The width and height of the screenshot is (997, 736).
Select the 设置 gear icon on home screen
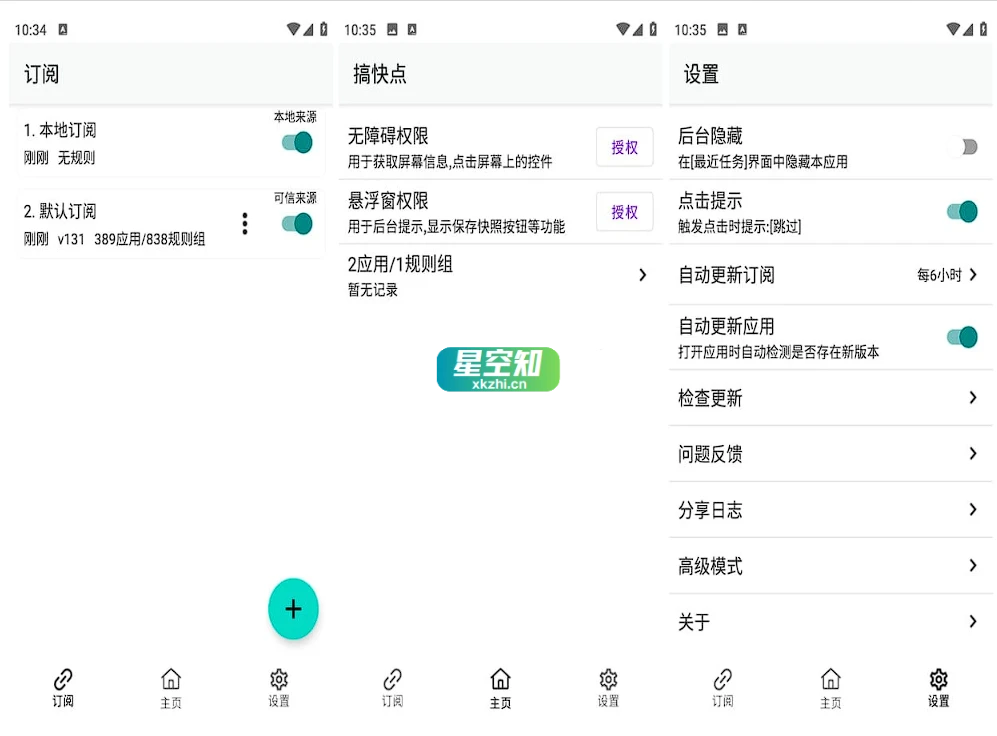pos(607,687)
